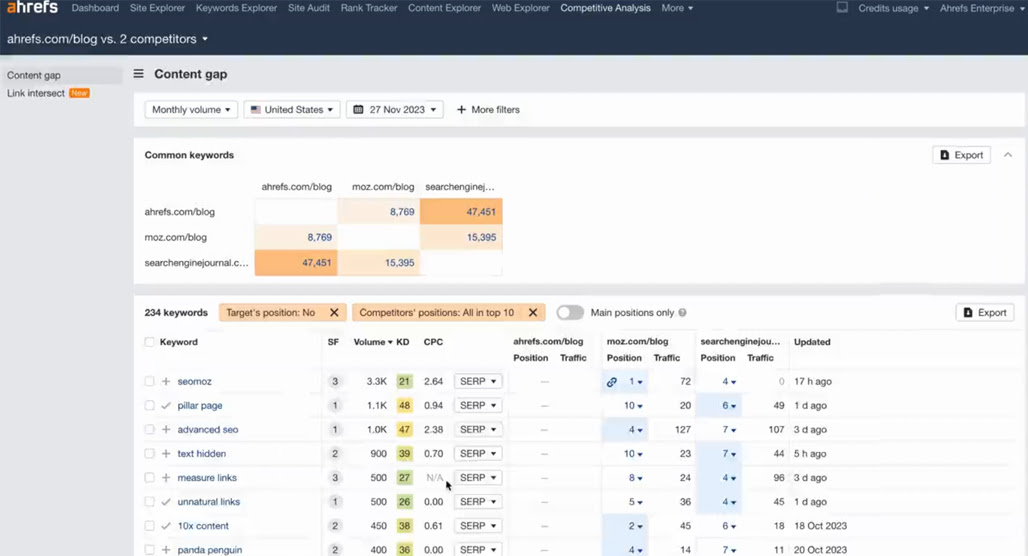Click SF badge 2 for text hidden

[x=335, y=454]
